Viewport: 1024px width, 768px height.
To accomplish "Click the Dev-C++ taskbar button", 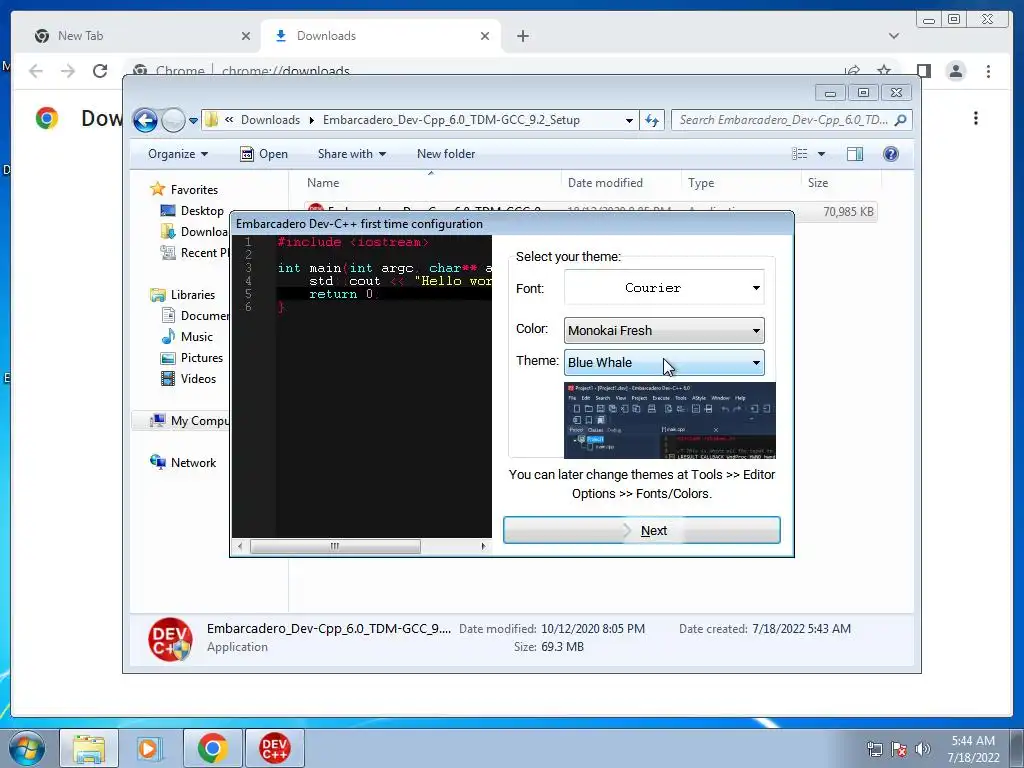I will (x=274, y=748).
